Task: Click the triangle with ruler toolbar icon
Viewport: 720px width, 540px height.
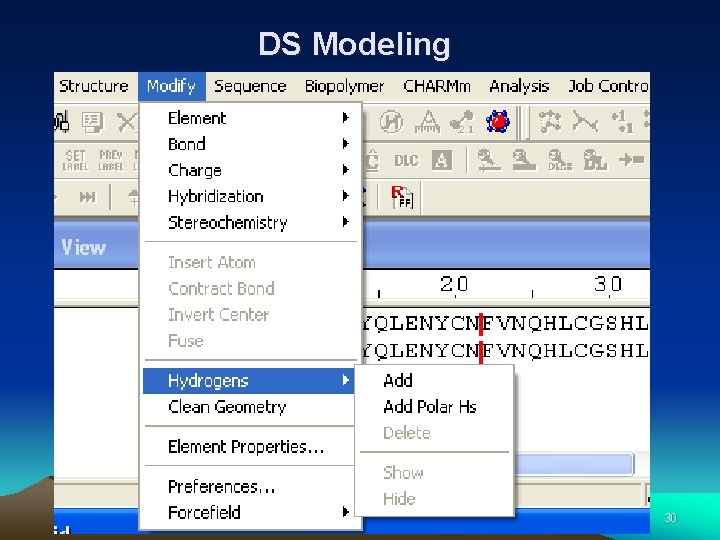Action: [428, 122]
